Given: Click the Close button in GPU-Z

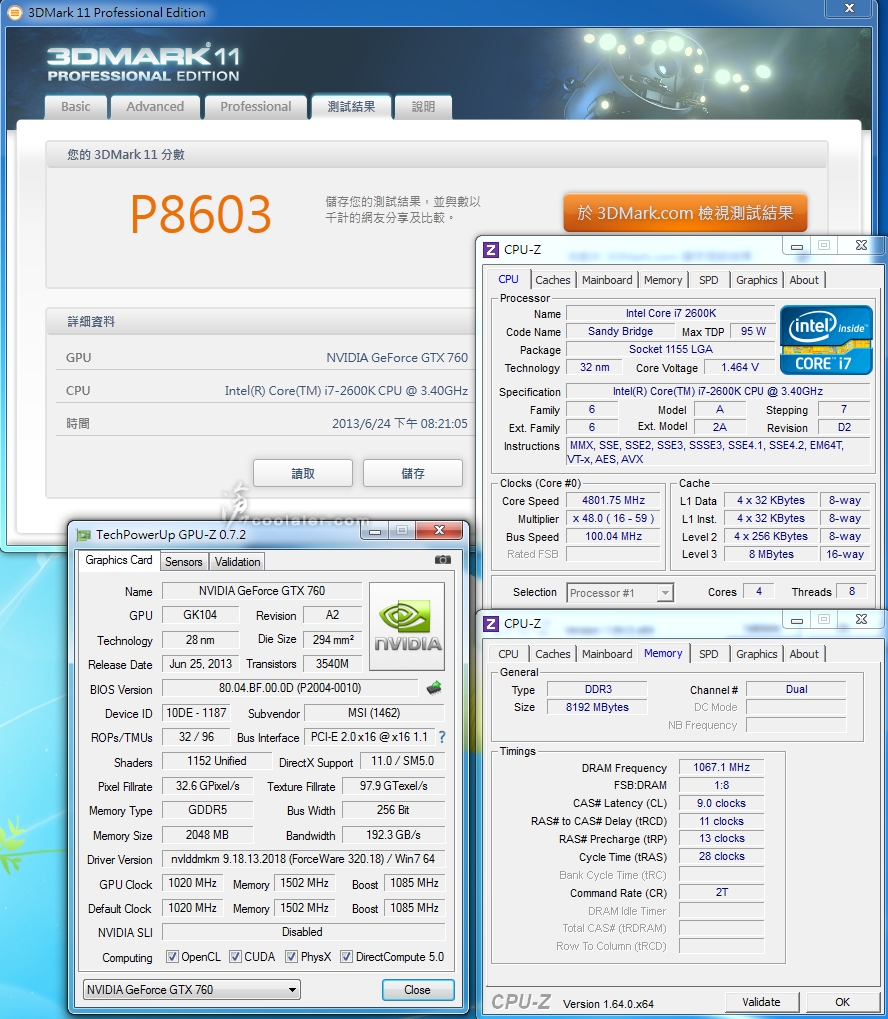Looking at the screenshot, I should point(417,990).
